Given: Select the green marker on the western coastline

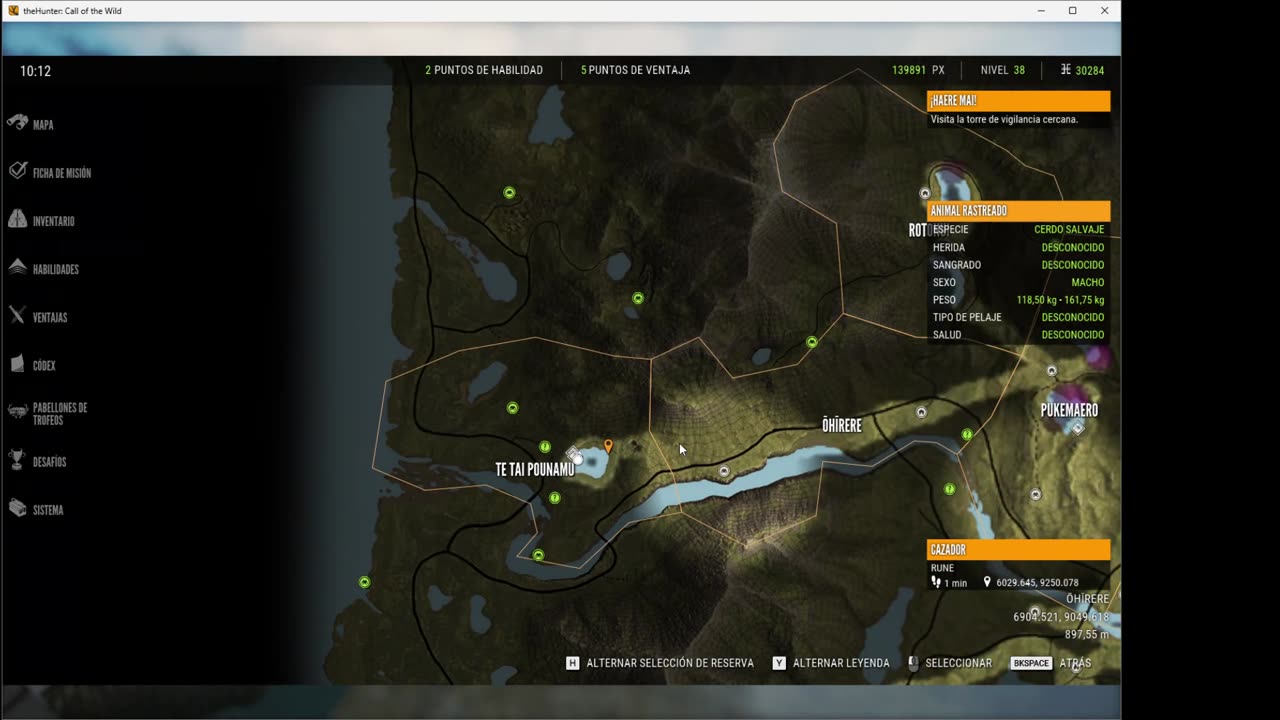Looking at the screenshot, I should point(365,582).
